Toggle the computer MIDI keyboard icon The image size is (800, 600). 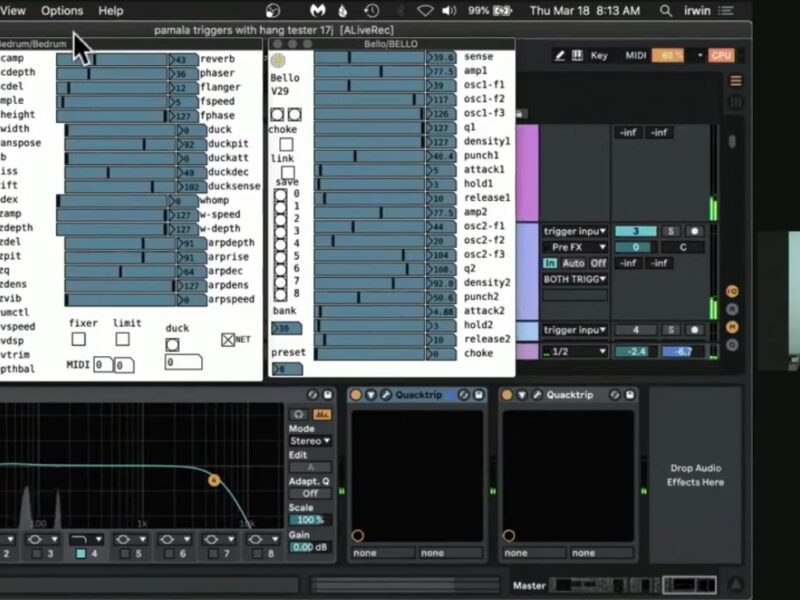click(x=577, y=56)
